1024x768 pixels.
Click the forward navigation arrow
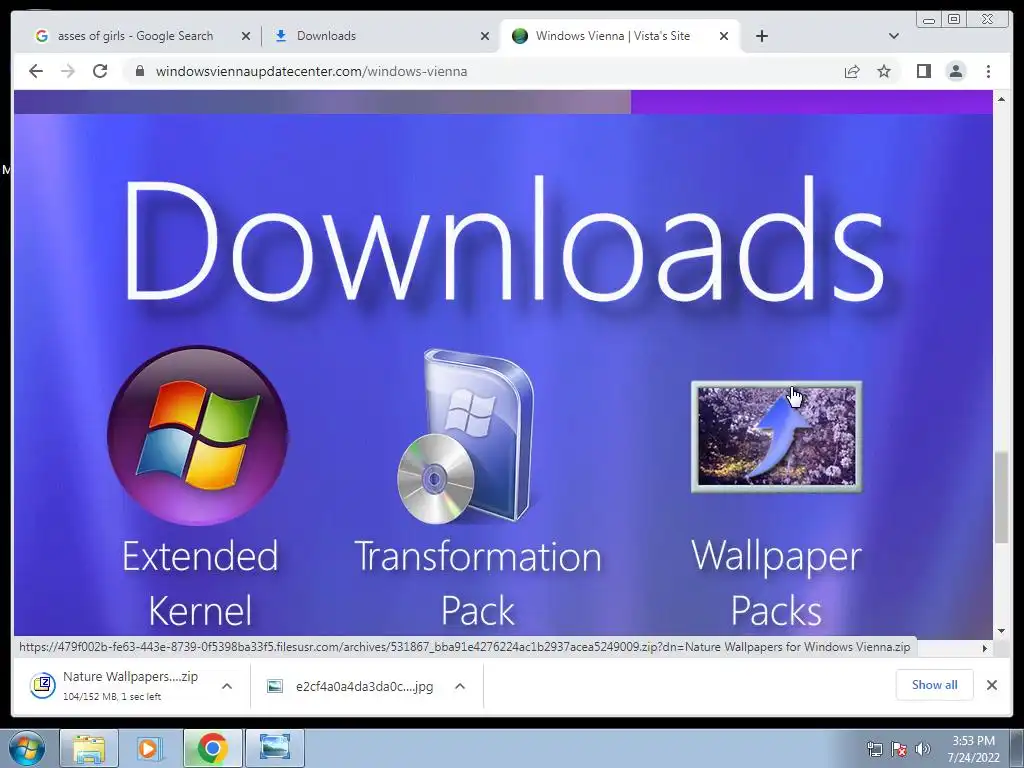tap(68, 71)
